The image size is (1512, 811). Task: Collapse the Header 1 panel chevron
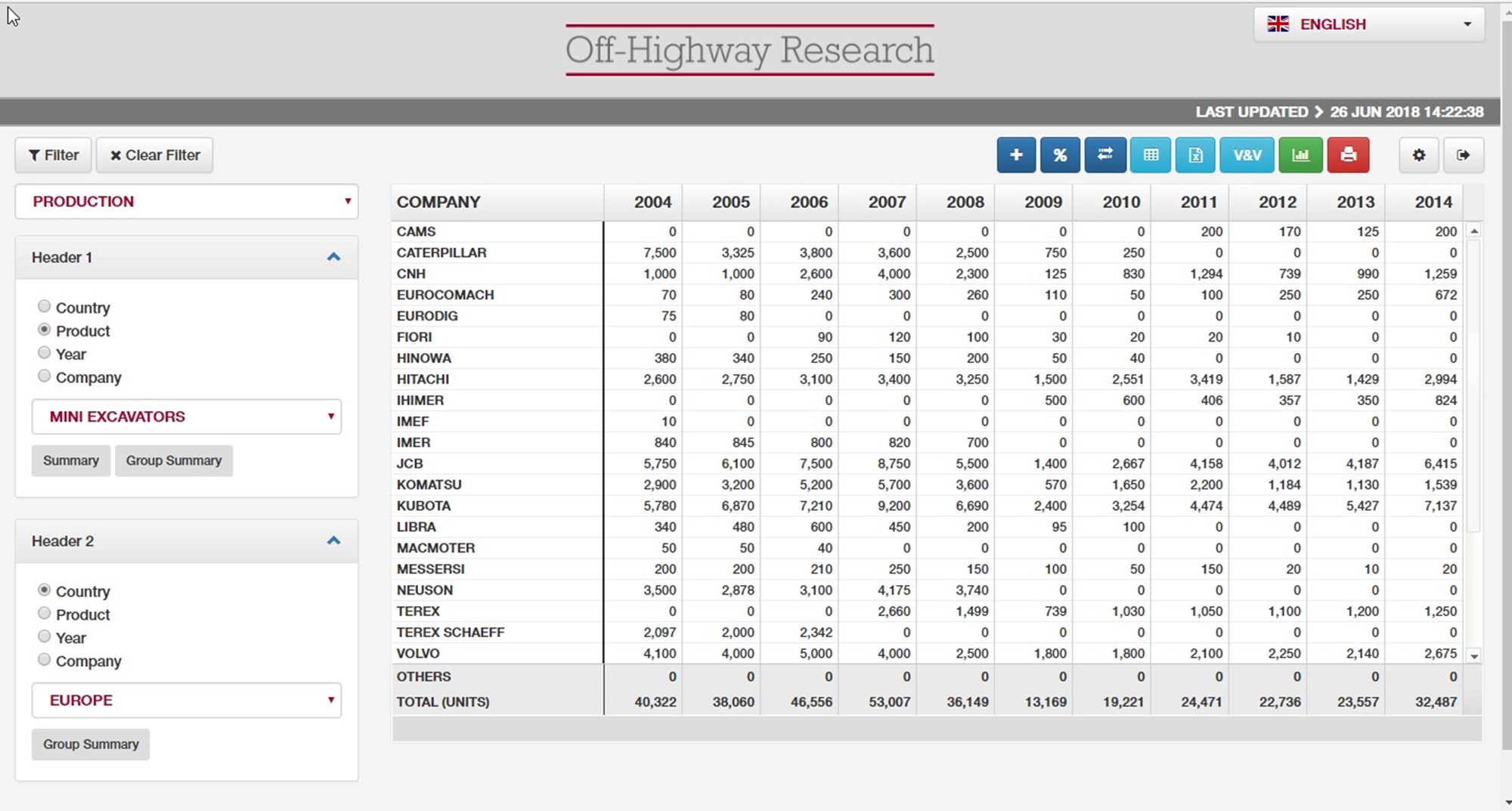[333, 258]
